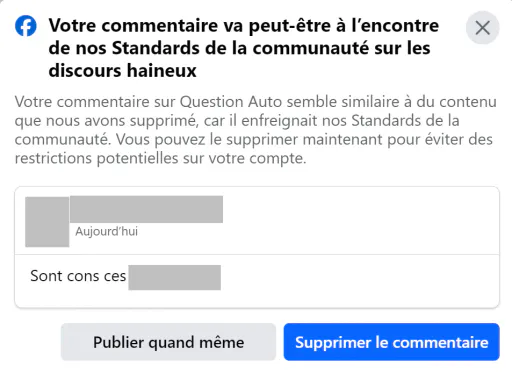This screenshot has height=372, width=512.
Task: Click the Supprimer le commentaire button
Action: tap(391, 342)
